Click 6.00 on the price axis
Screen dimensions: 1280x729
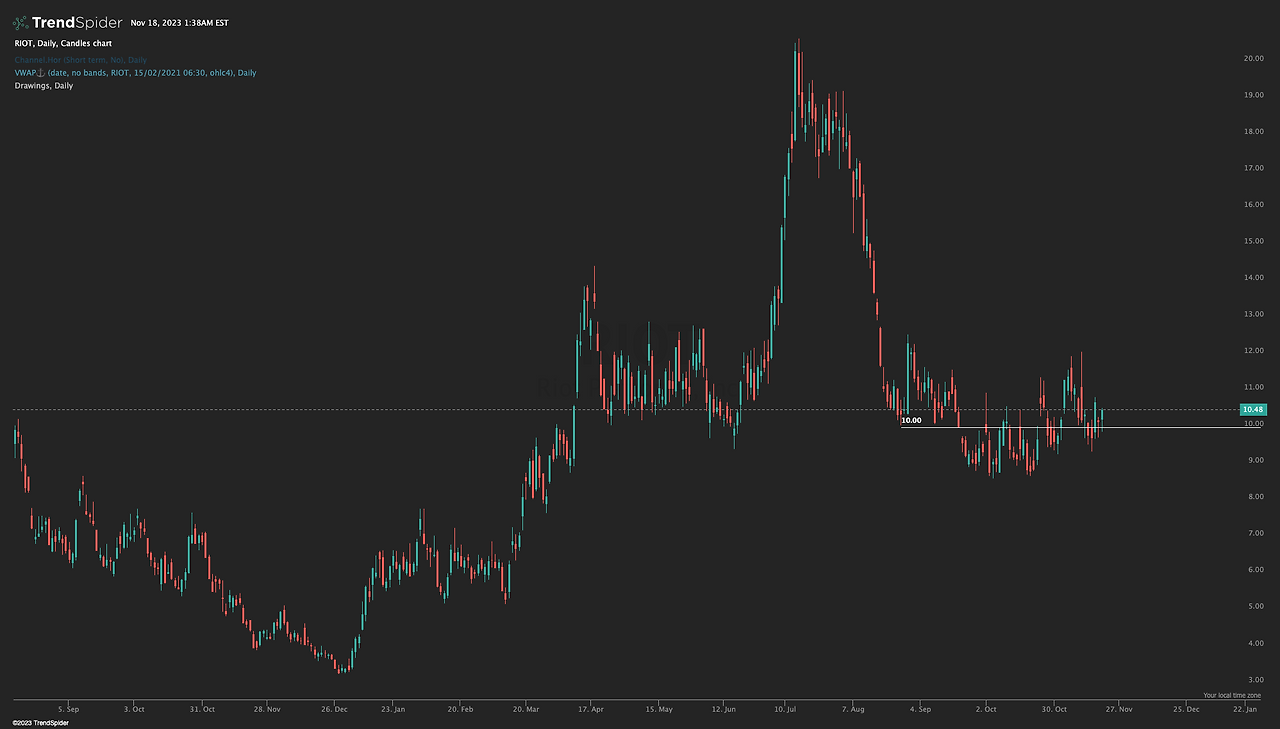point(1254,569)
